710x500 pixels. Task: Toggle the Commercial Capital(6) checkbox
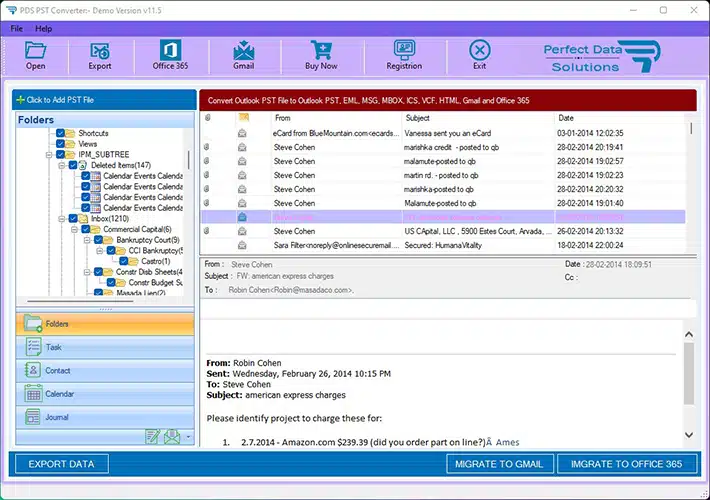[86, 229]
